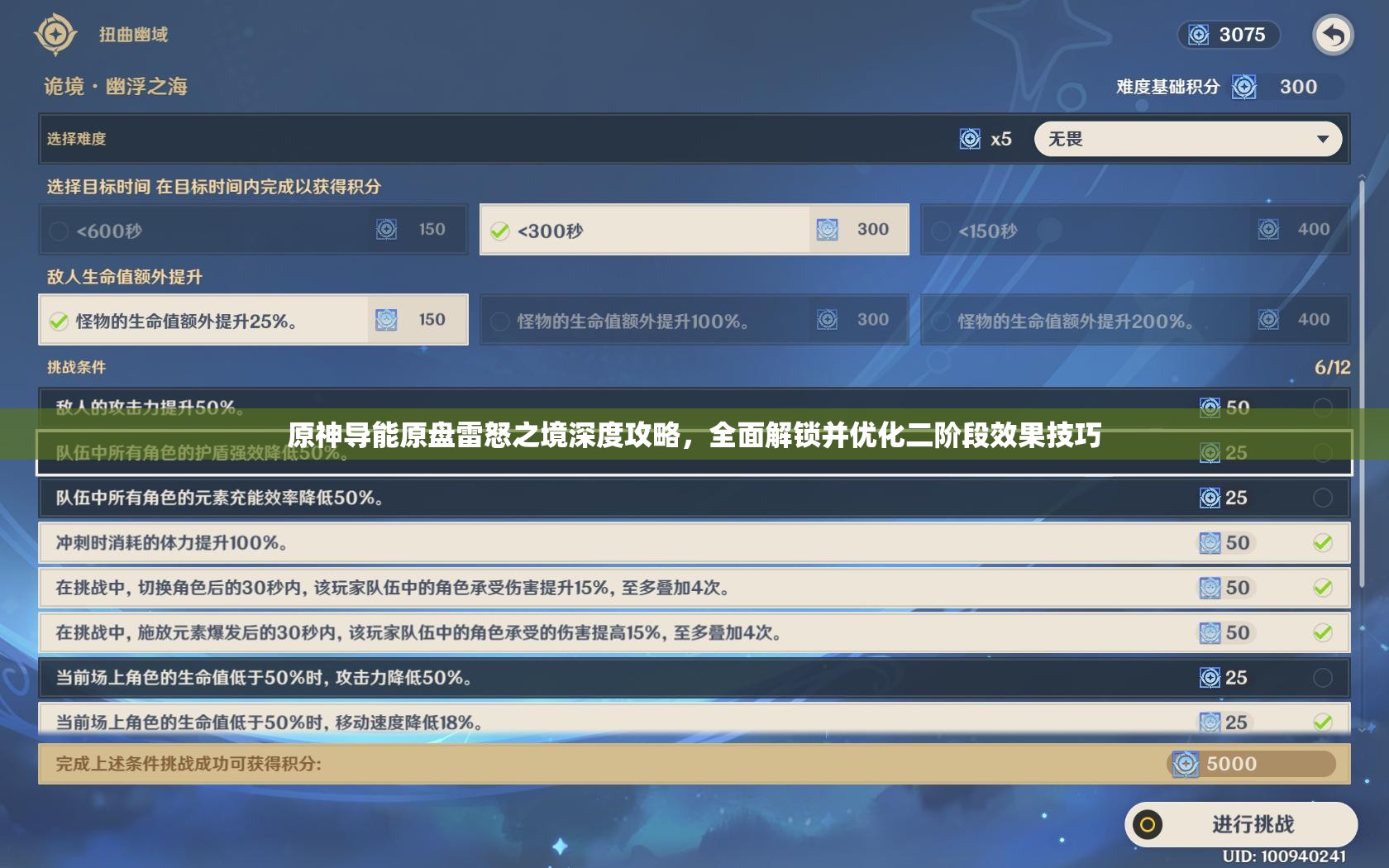Click the points icon beside base score 300
Screen dimensions: 1389x868
coord(1243,87)
